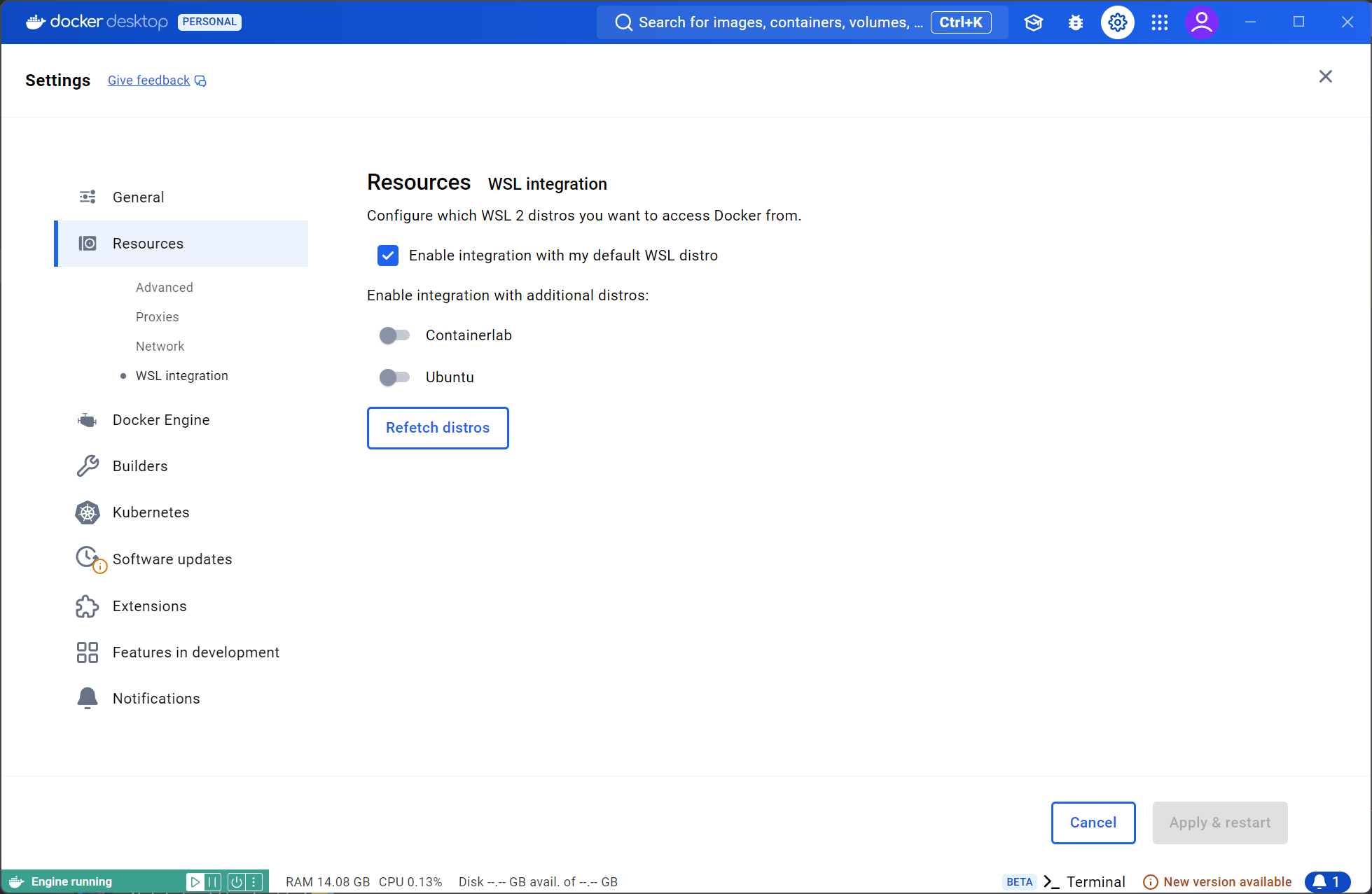Viewport: 1372px width, 894px height.
Task: Enable the Containerlab distro toggle
Action: (x=394, y=335)
